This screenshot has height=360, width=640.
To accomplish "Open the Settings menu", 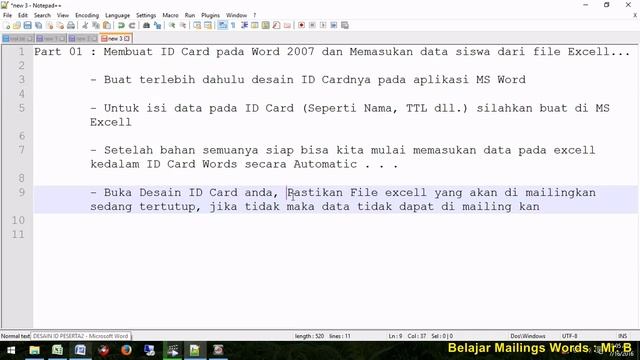I will (x=146, y=15).
